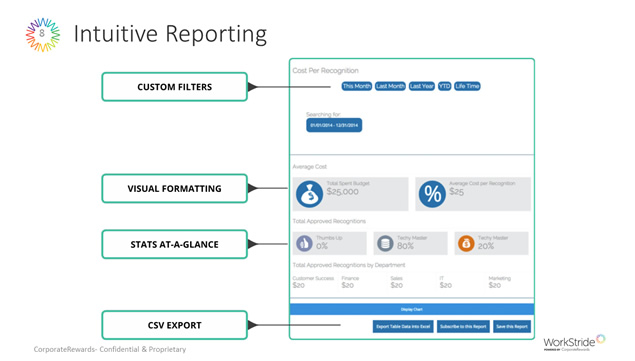Click the CSV Export callout box
Image resolution: width=635 pixels, height=361 pixels.
(175, 325)
